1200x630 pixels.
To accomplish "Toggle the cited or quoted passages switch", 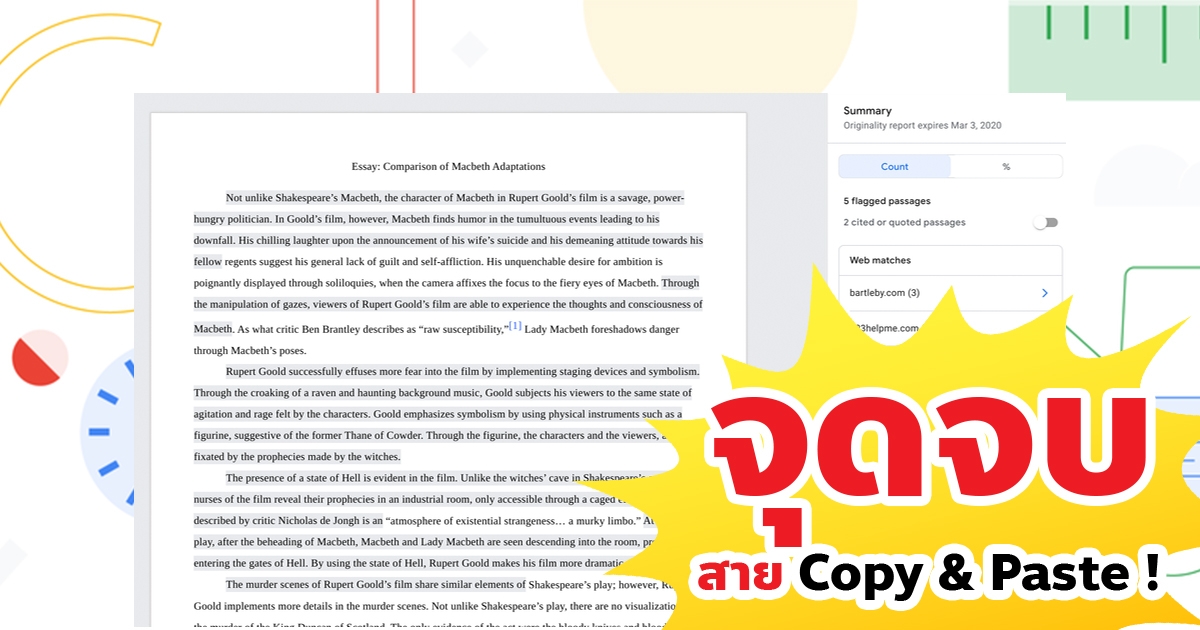I will coord(1046,223).
